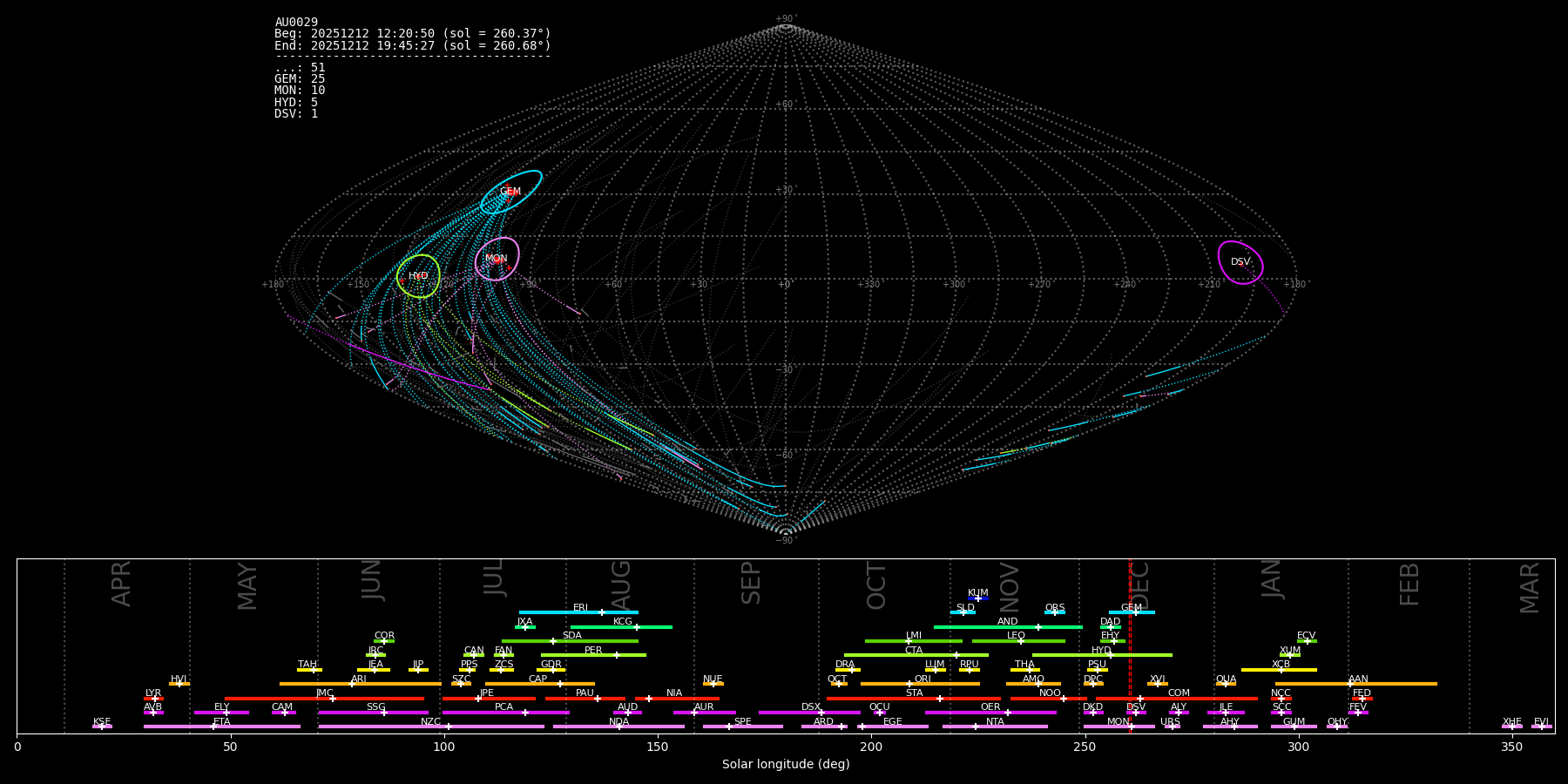Click the Solar longitude axis title
Viewport: 1568px width, 784px height.
click(786, 765)
